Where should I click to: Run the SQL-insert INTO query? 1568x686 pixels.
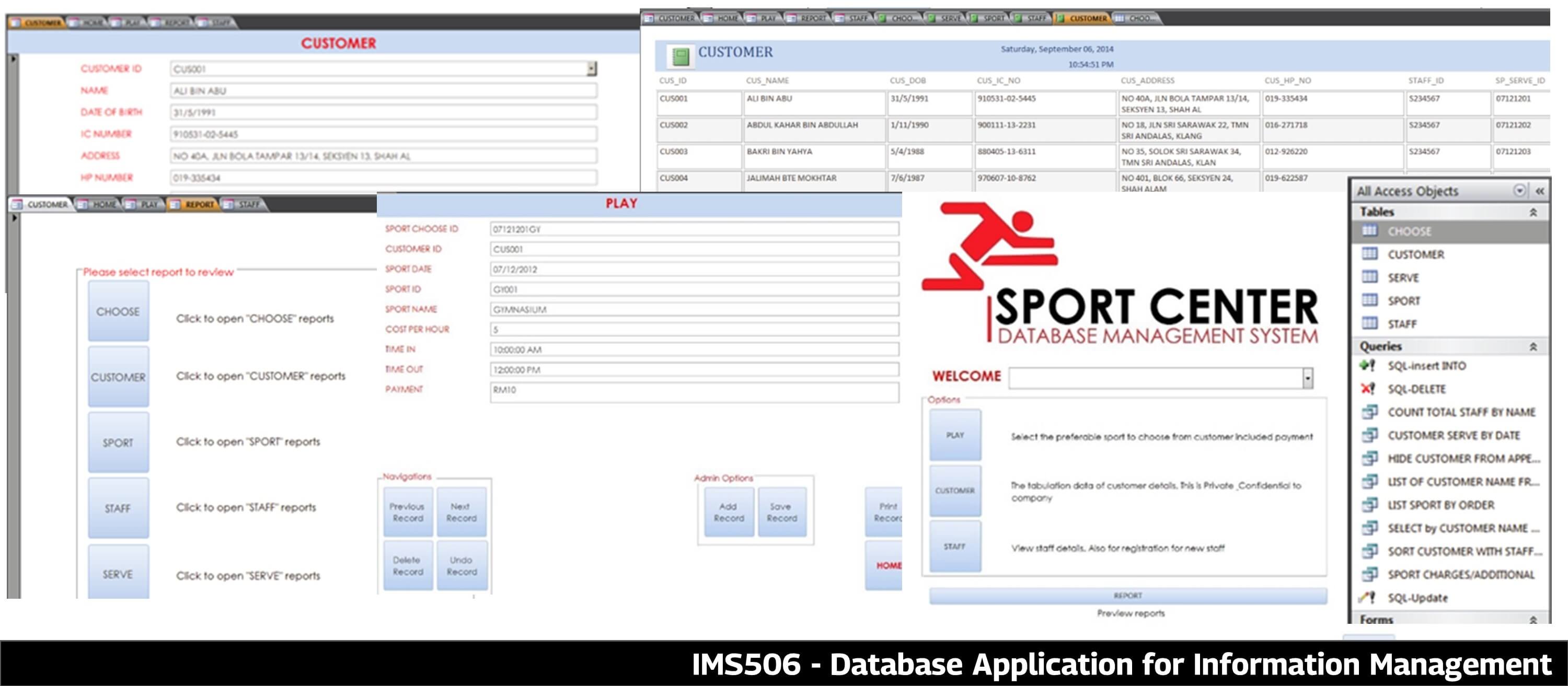1427,366
